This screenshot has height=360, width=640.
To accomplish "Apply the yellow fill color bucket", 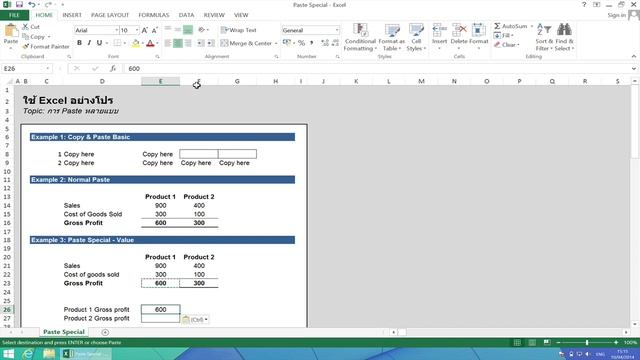I will pyautogui.click(x=136, y=43).
